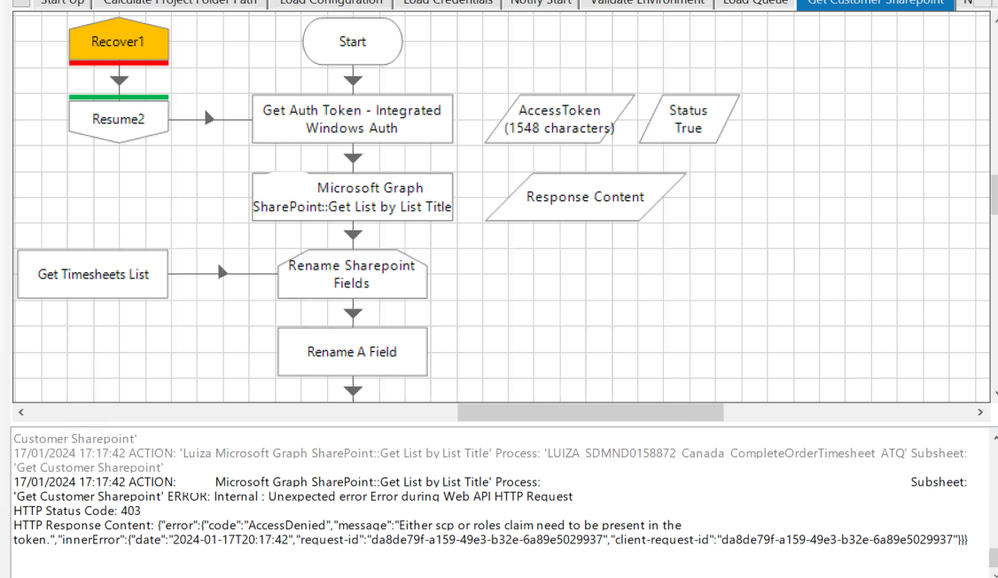The height and width of the screenshot is (578, 998).
Task: Select Get Auth Token action stage
Action: pyautogui.click(x=352, y=119)
